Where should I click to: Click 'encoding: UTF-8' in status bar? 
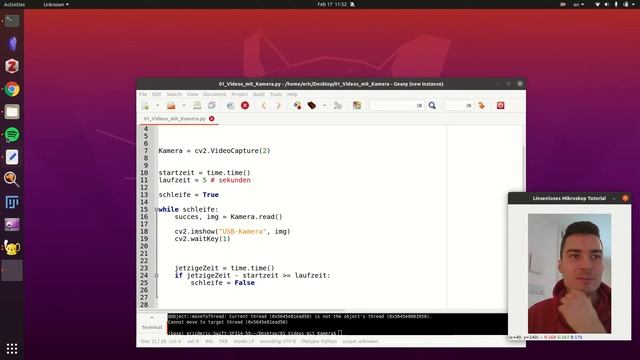point(278,341)
